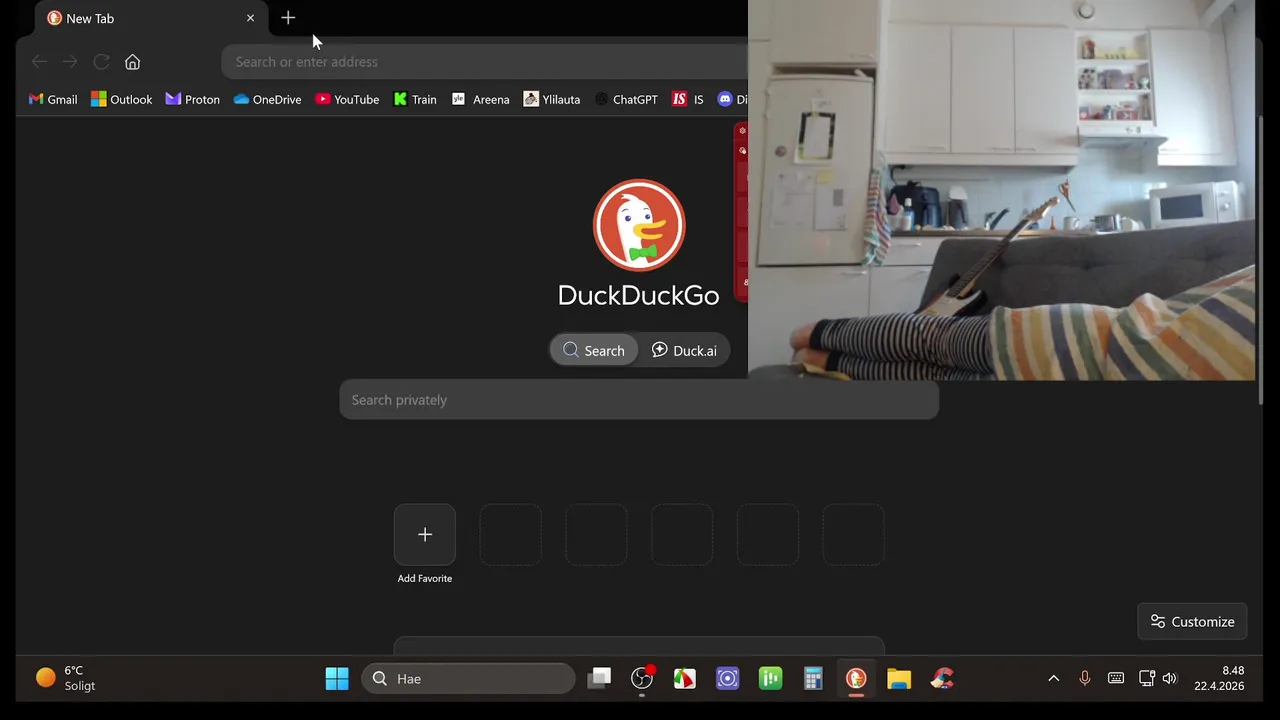Click the Search privately field

(x=639, y=400)
